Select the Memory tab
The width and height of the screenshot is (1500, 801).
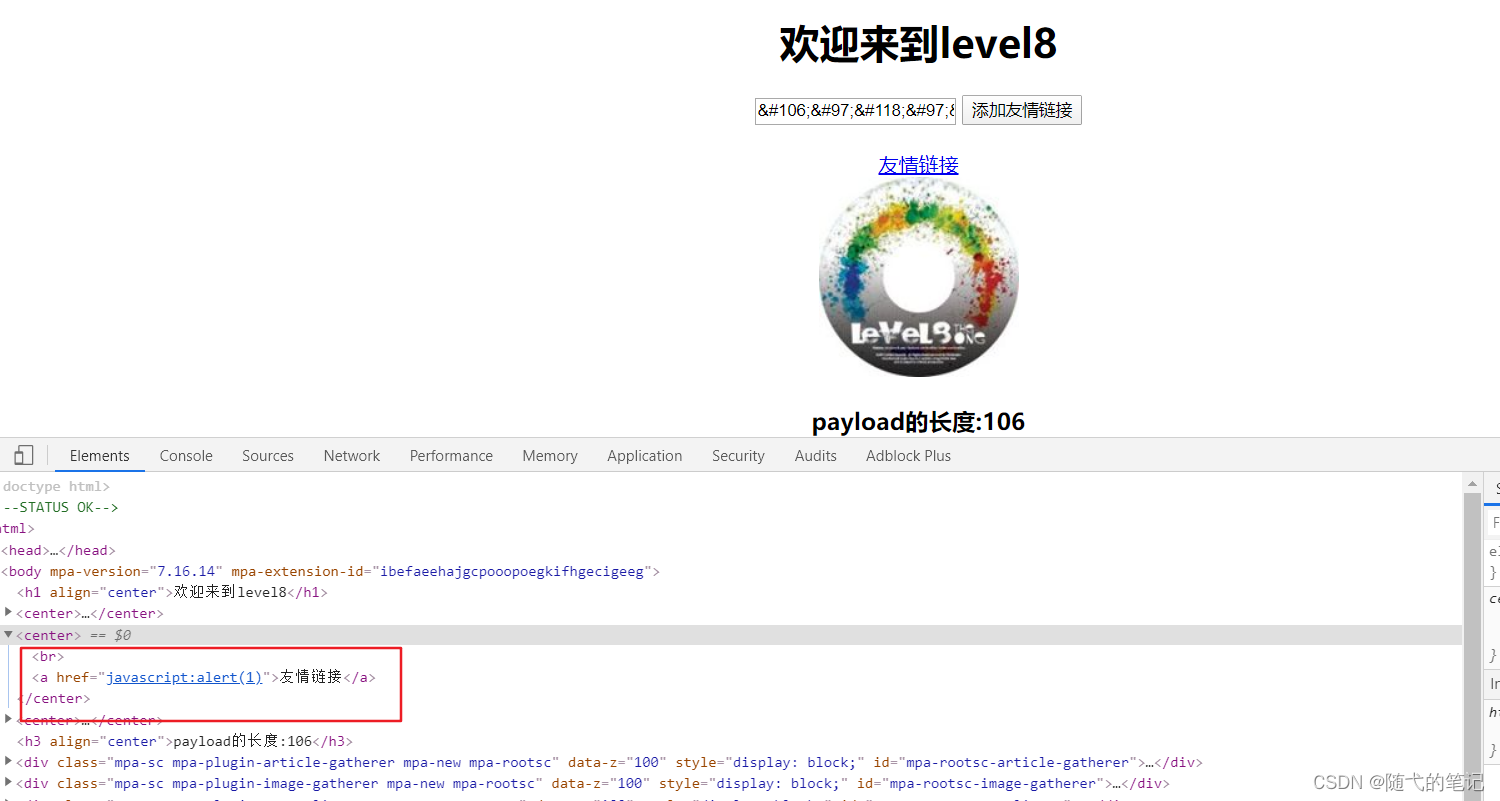click(549, 455)
